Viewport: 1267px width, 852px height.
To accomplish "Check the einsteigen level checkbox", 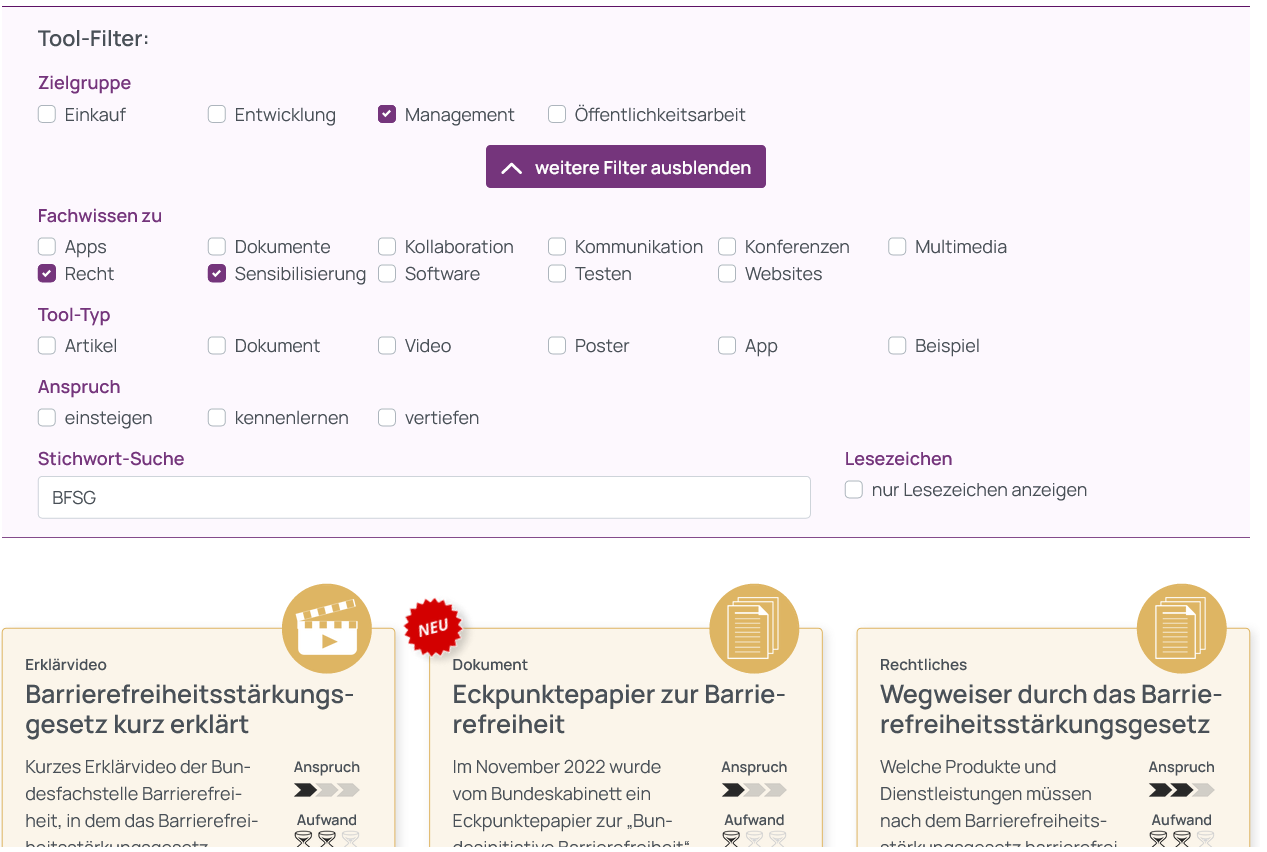I will pos(47,417).
